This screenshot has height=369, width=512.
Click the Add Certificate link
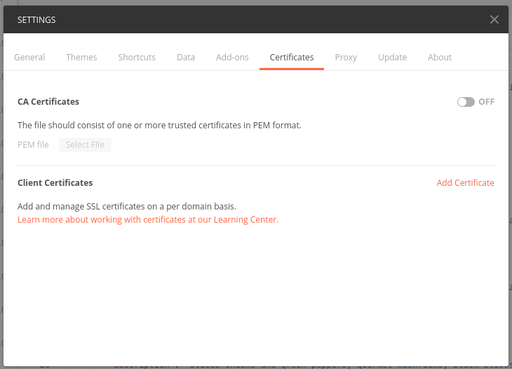click(465, 183)
